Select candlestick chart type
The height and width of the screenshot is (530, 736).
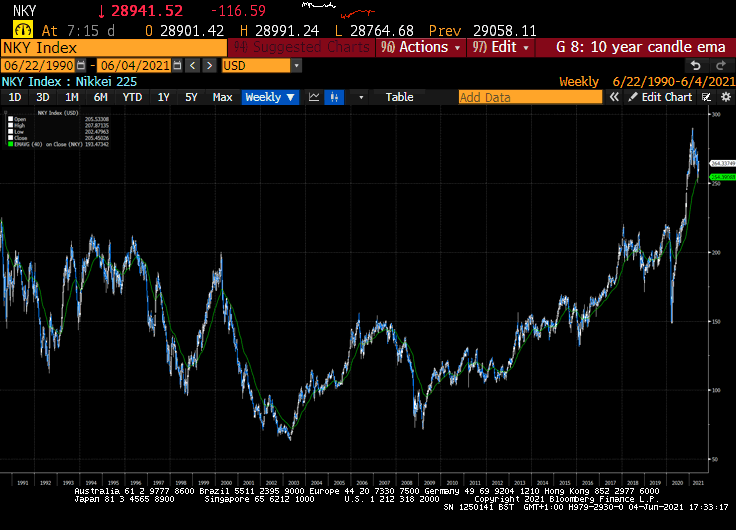(x=334, y=97)
